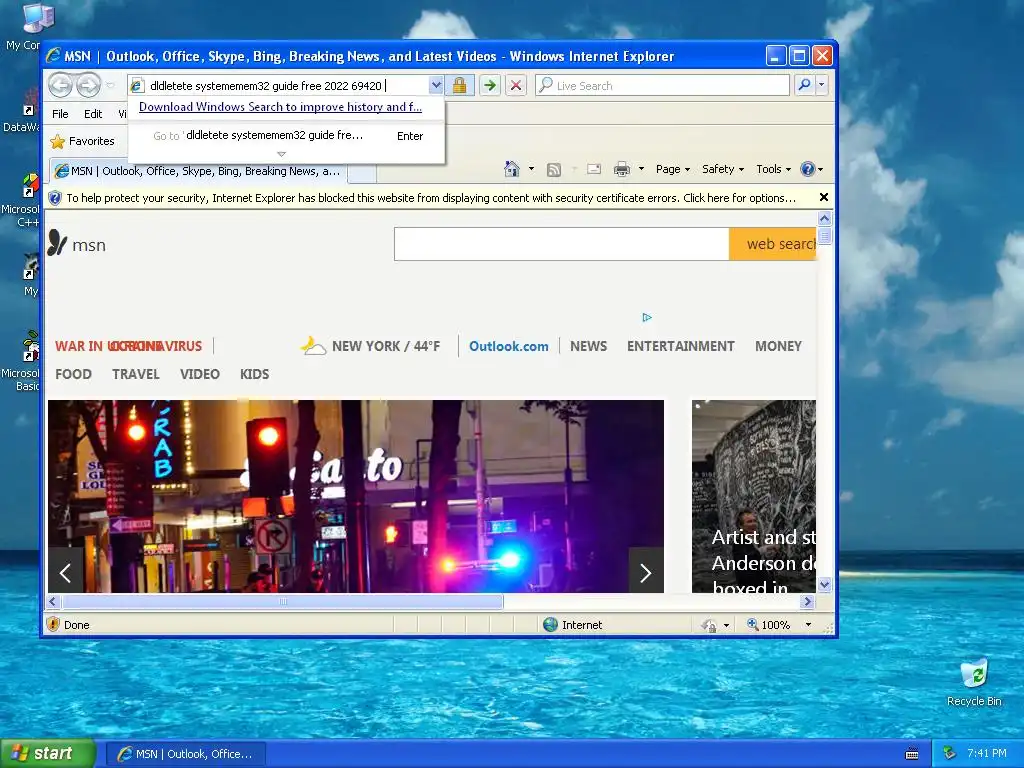Viewport: 1024px width, 768px height.
Task: Click the status bar shield icon
Action: (x=54, y=624)
